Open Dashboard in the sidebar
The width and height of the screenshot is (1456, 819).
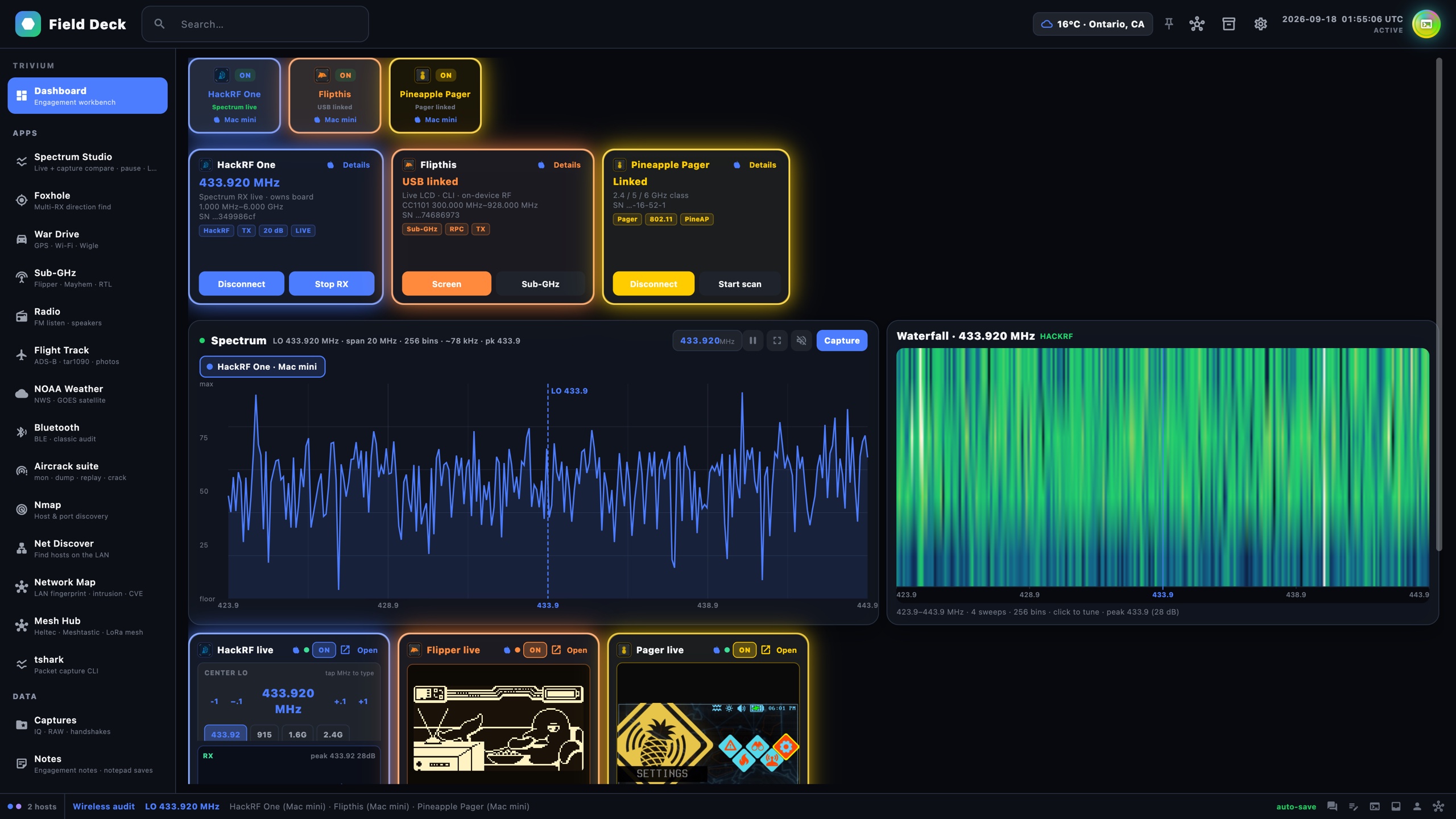tap(88, 96)
